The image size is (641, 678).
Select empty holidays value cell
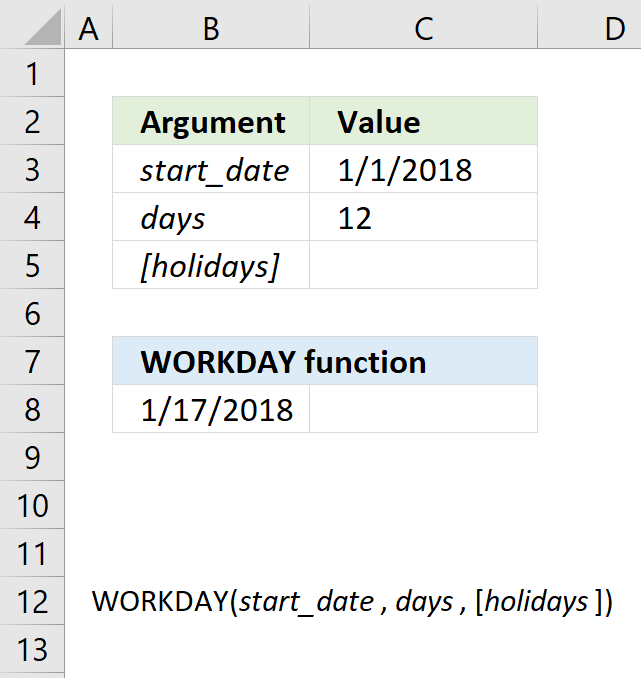point(423,265)
